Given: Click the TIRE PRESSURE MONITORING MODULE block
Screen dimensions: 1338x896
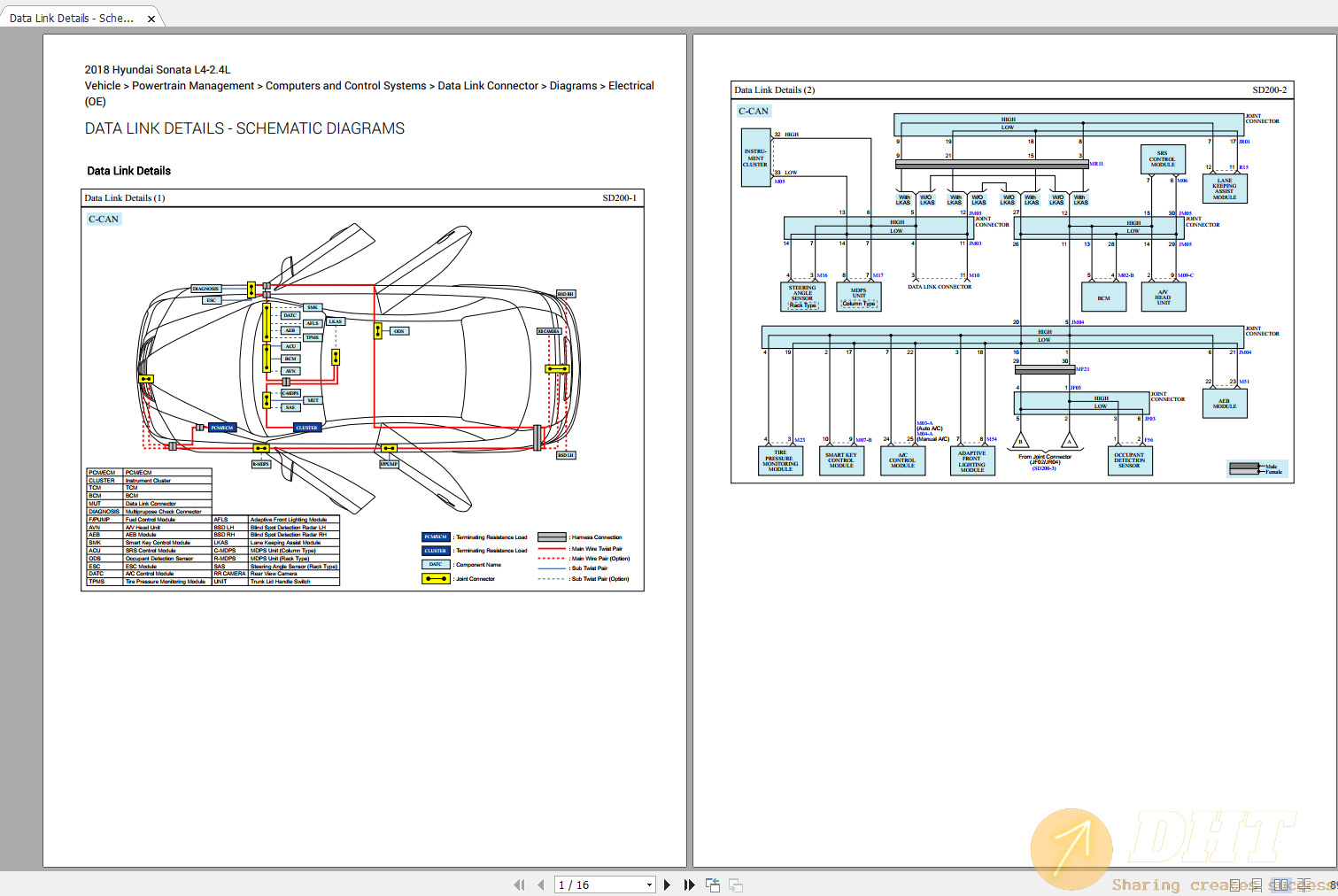Looking at the screenshot, I should tap(781, 460).
